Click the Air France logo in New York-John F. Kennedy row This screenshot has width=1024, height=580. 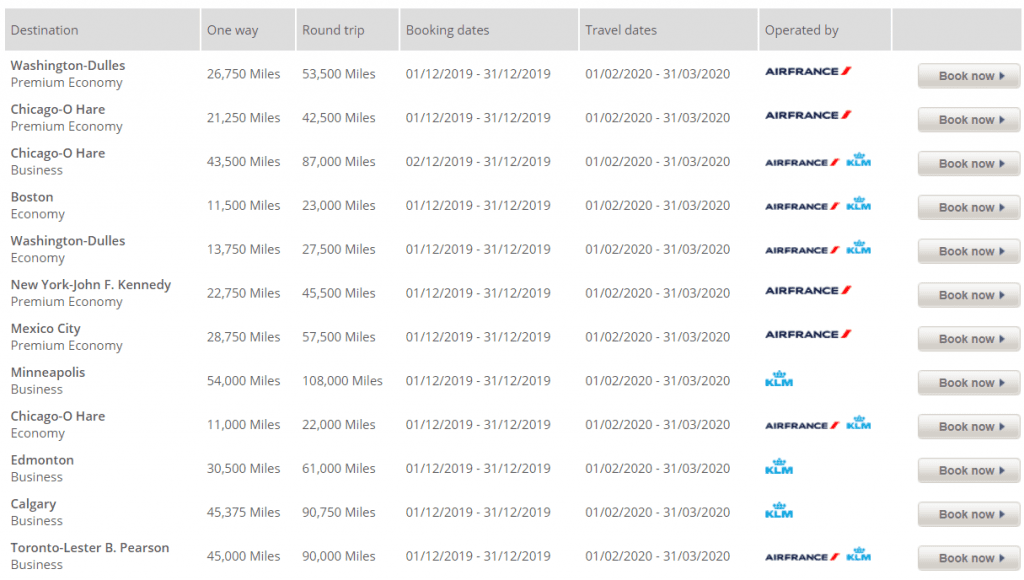808,291
